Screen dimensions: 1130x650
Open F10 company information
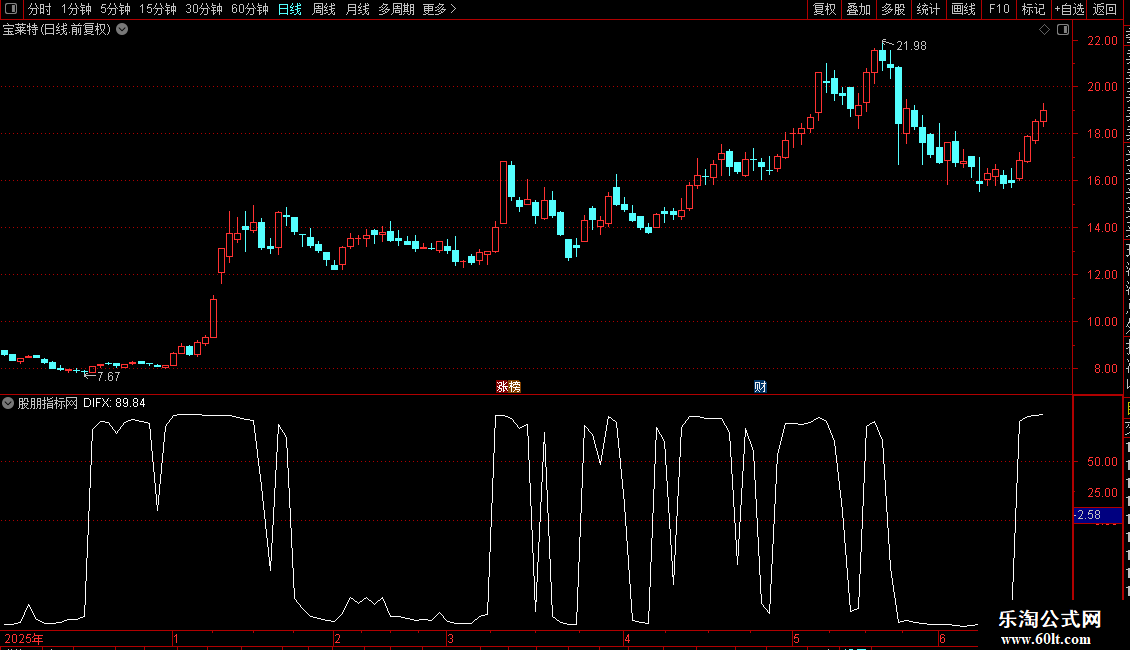(x=999, y=9)
